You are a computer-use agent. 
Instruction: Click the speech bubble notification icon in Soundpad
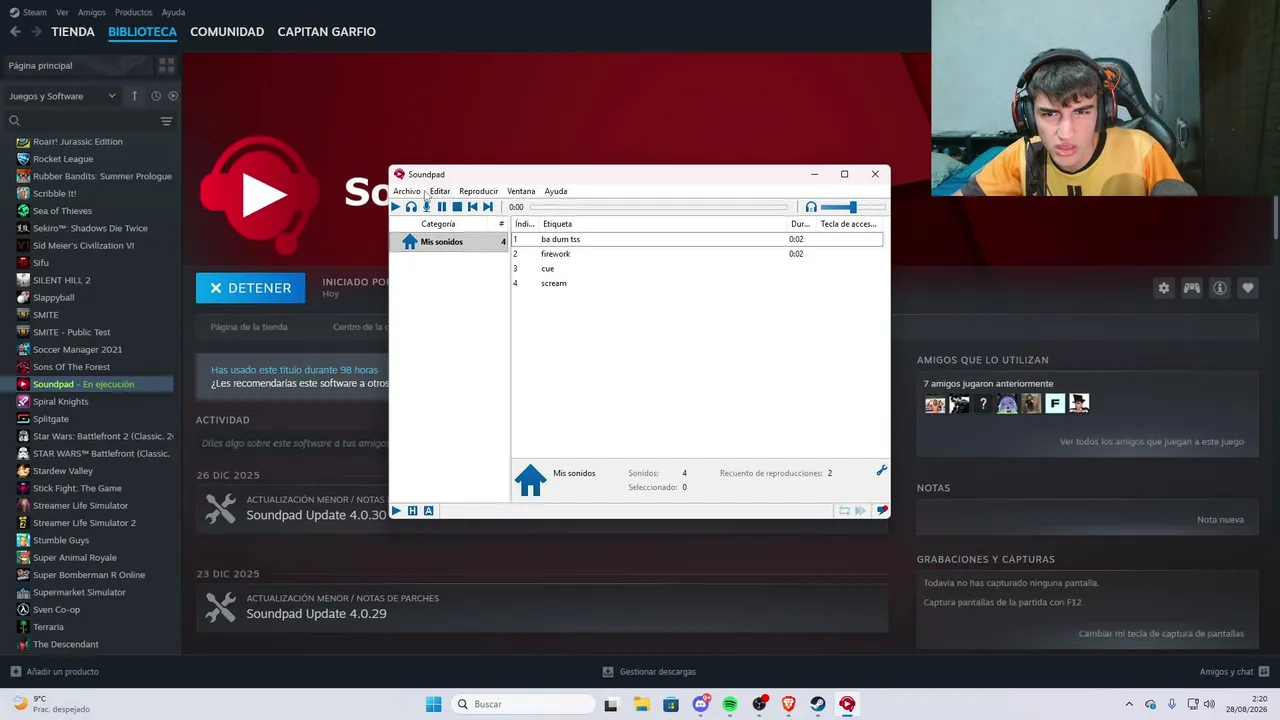tap(881, 511)
